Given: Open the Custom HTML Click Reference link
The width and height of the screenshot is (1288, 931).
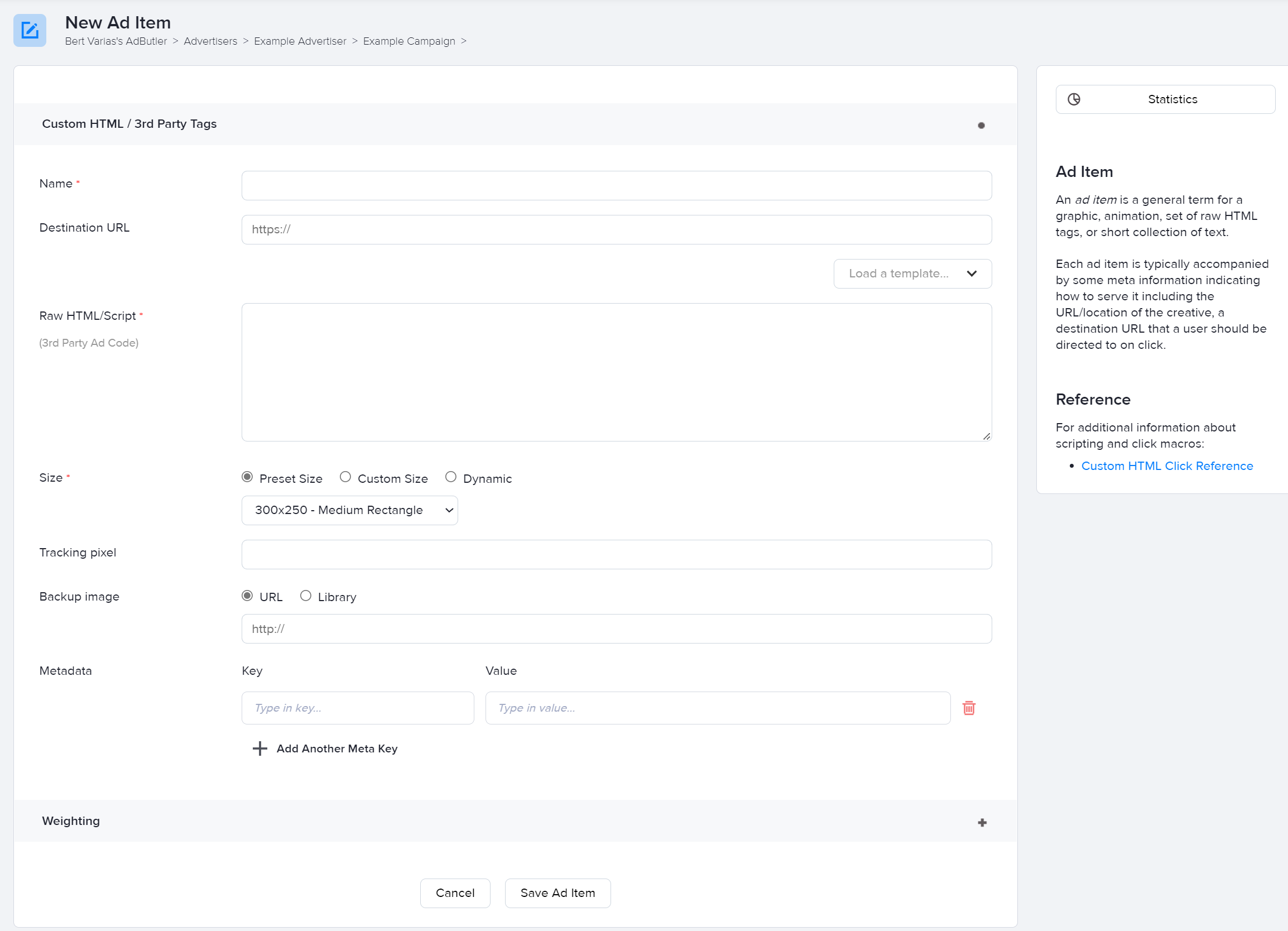Looking at the screenshot, I should [1167, 466].
